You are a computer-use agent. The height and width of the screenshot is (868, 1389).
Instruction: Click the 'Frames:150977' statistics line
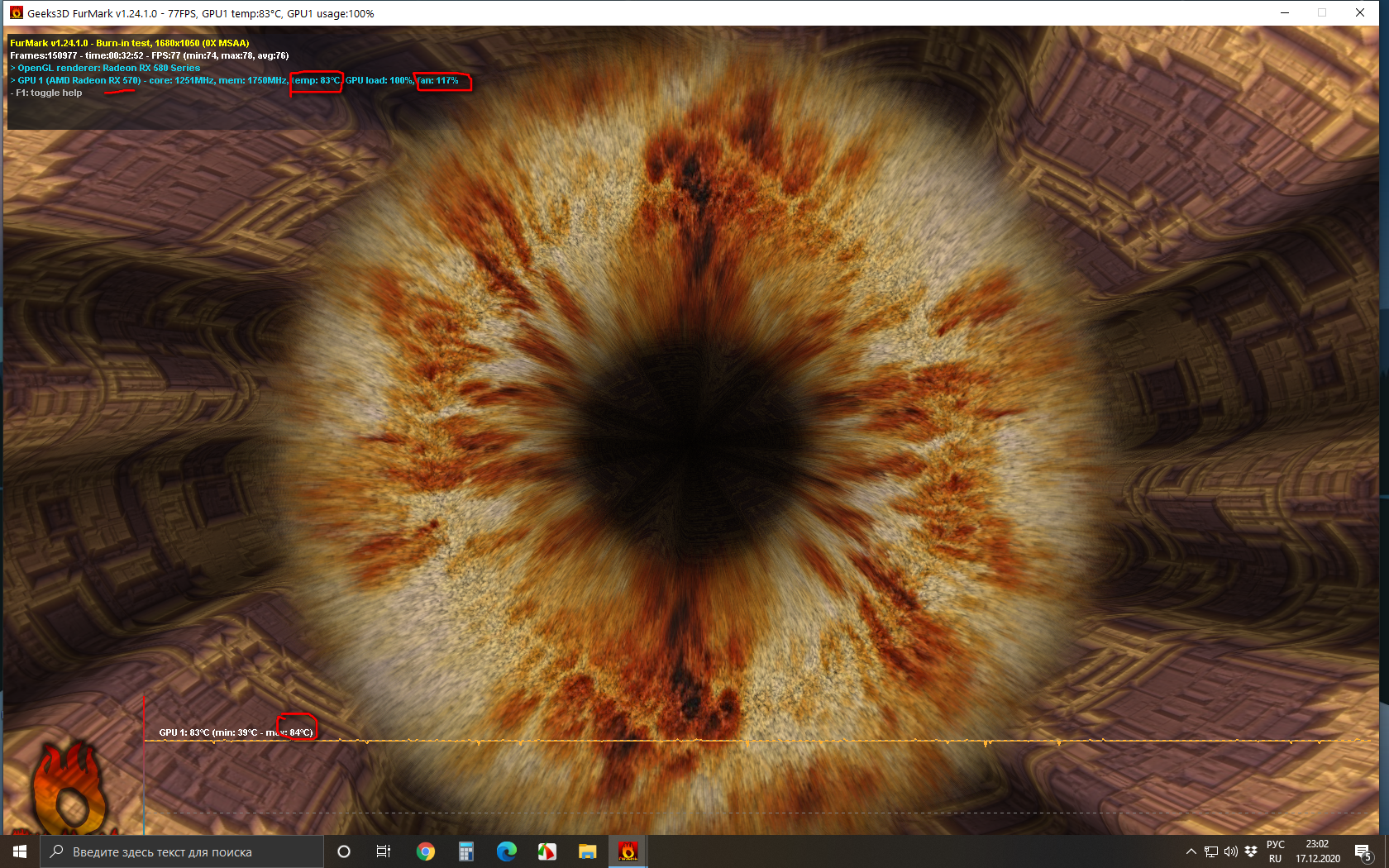150,55
